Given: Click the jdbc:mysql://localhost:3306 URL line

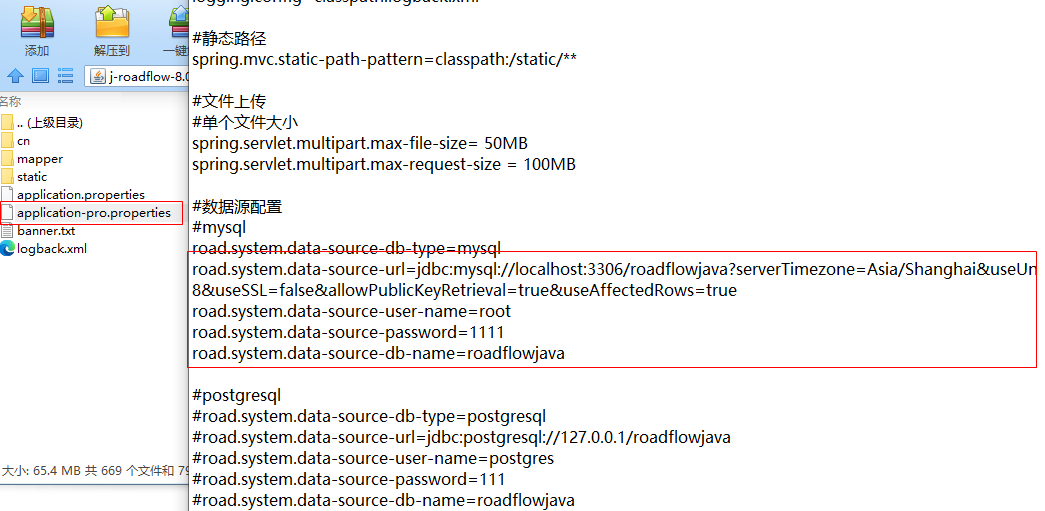Looking at the screenshot, I should 614,270.
